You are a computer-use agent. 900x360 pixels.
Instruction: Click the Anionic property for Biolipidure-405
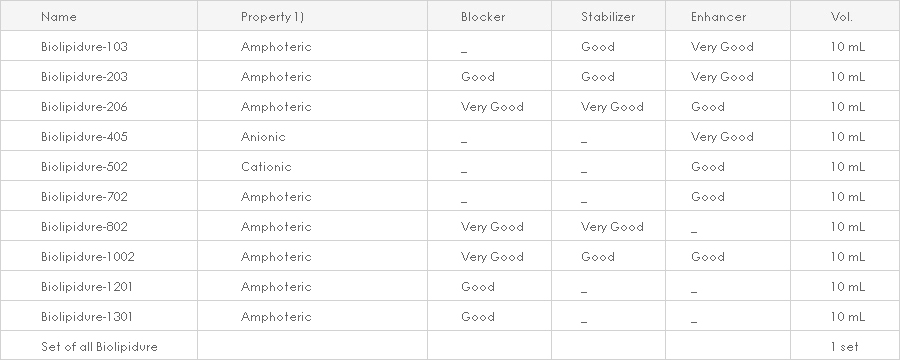tap(263, 137)
